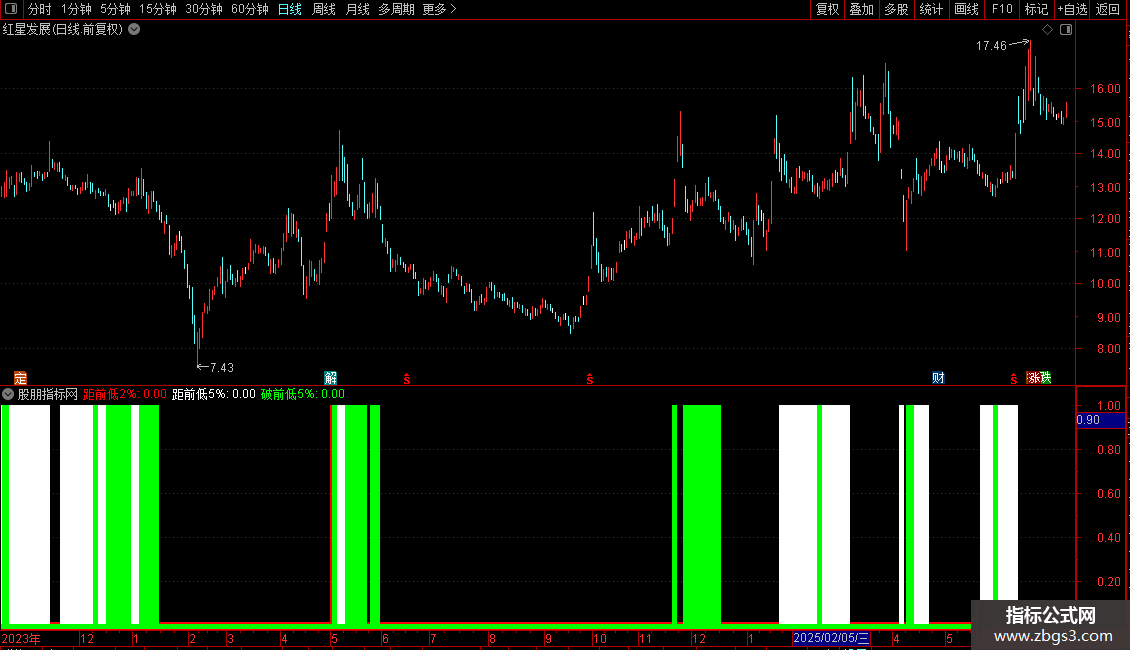Click the 17.46 high price label
This screenshot has width=1130, height=650.
coord(991,46)
